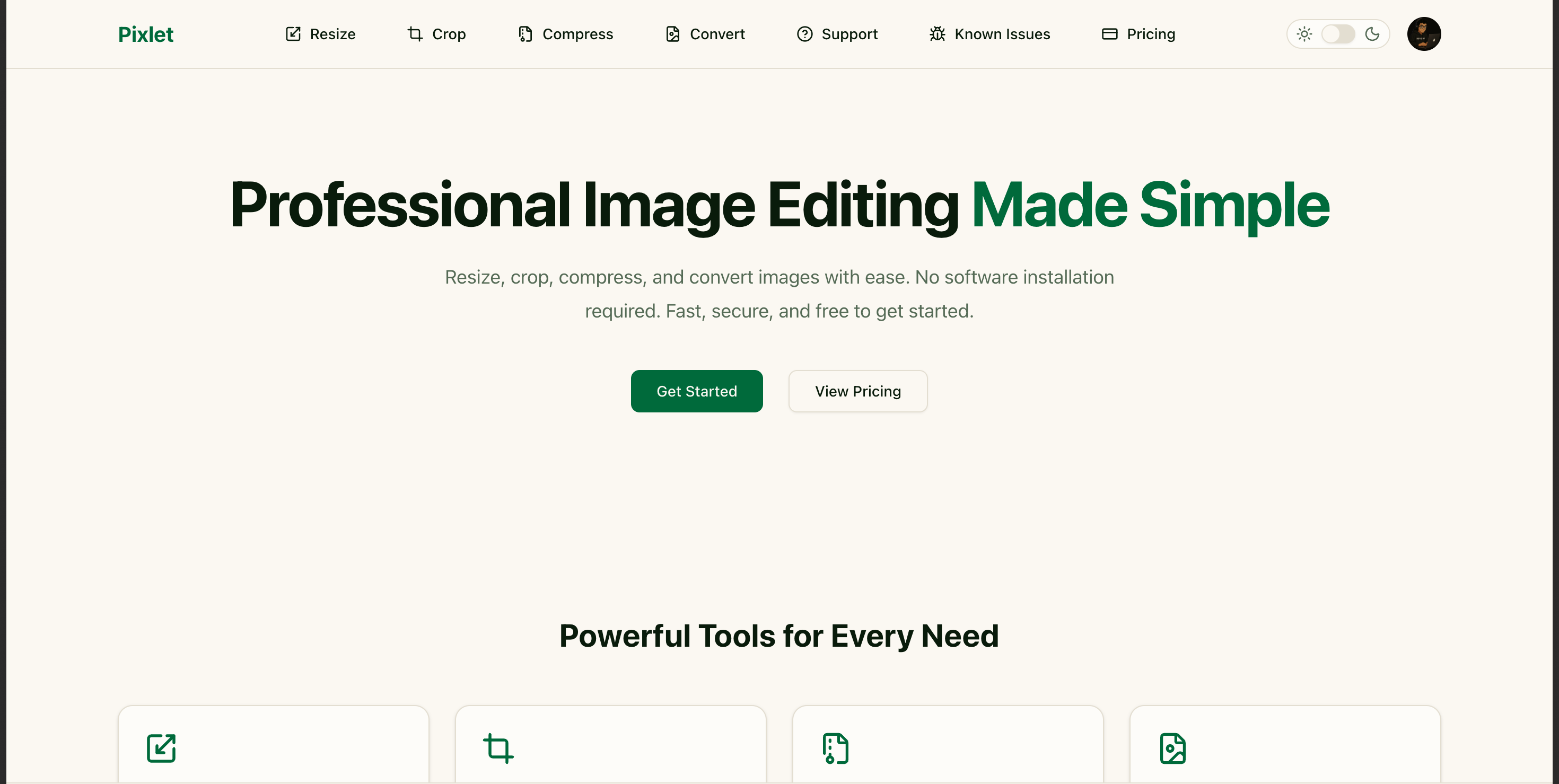Click the Crop icon in the navigation bar

415,34
